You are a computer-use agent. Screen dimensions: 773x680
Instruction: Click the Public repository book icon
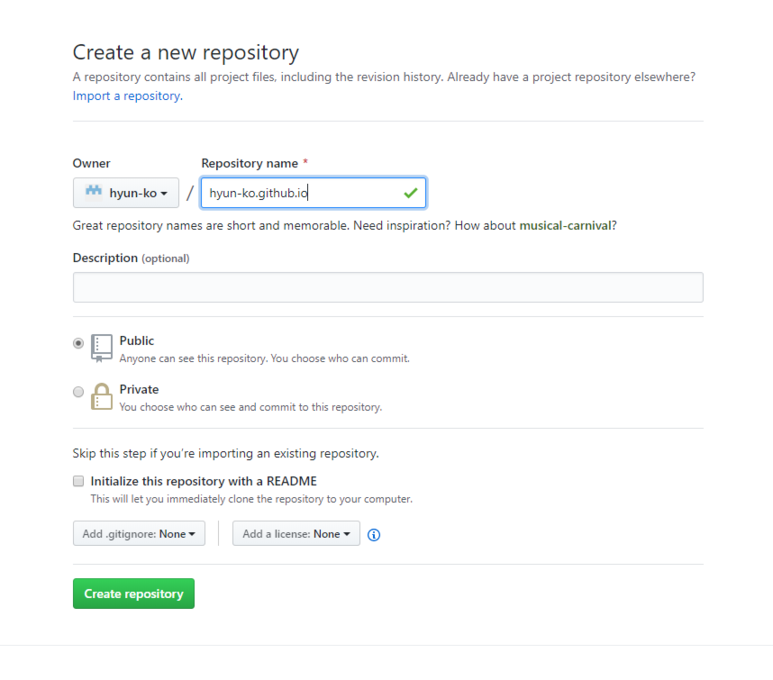[x=102, y=347]
